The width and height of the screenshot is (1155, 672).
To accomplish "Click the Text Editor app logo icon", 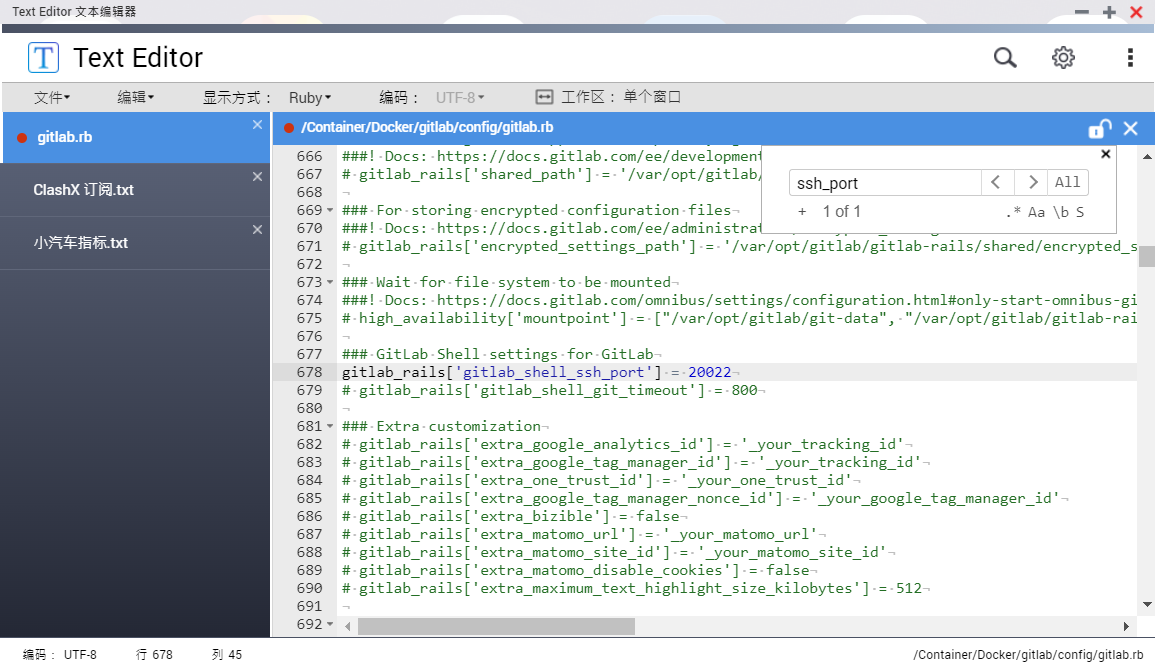I will [x=43, y=57].
